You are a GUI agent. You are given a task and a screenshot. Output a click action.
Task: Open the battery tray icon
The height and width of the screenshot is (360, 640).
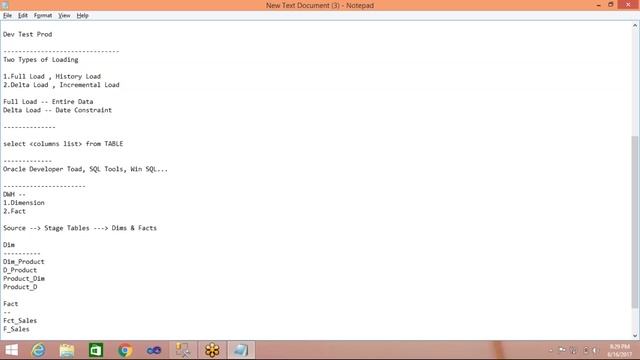pyautogui.click(x=586, y=350)
